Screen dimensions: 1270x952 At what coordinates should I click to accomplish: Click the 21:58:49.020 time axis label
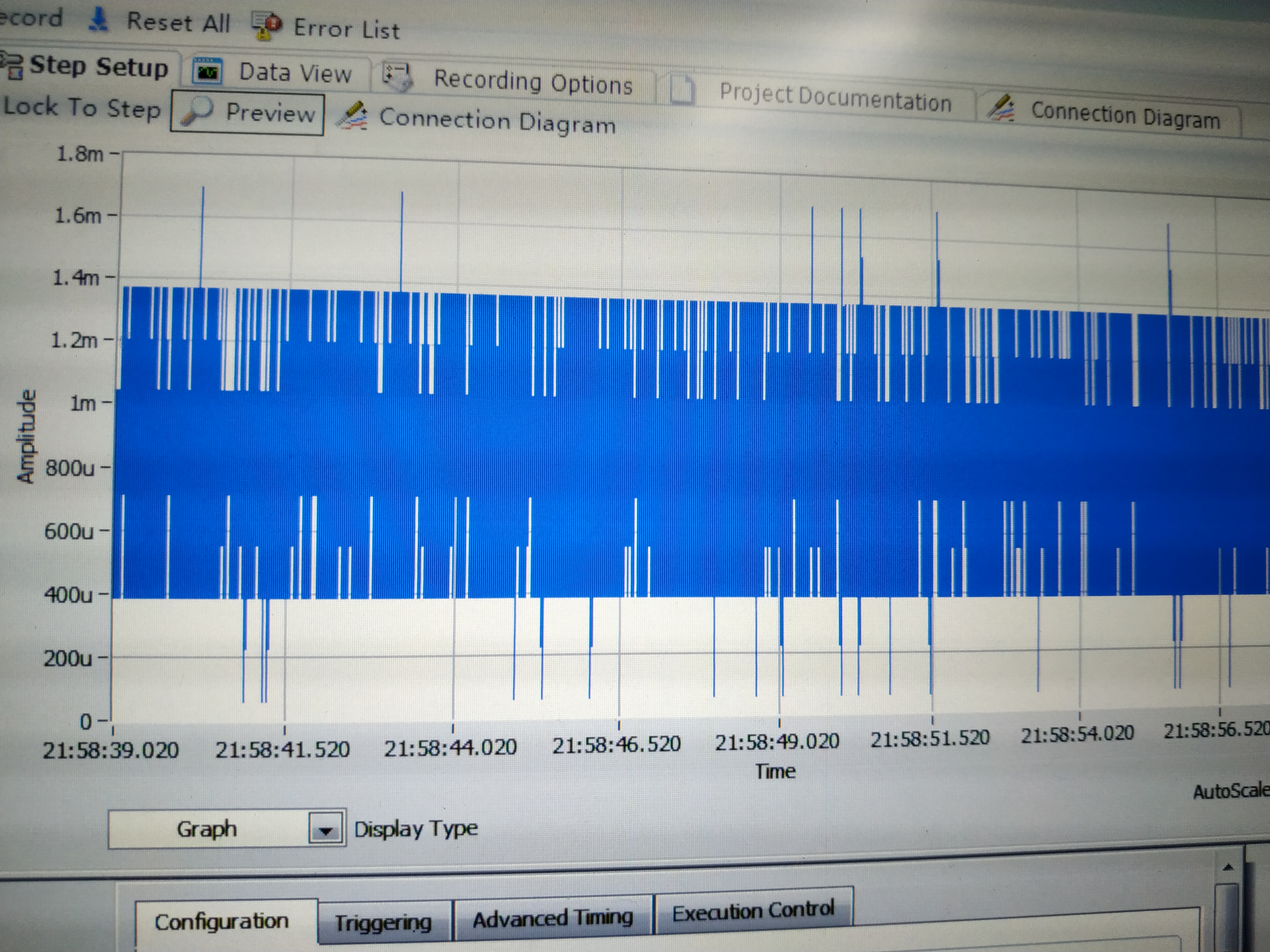[777, 741]
